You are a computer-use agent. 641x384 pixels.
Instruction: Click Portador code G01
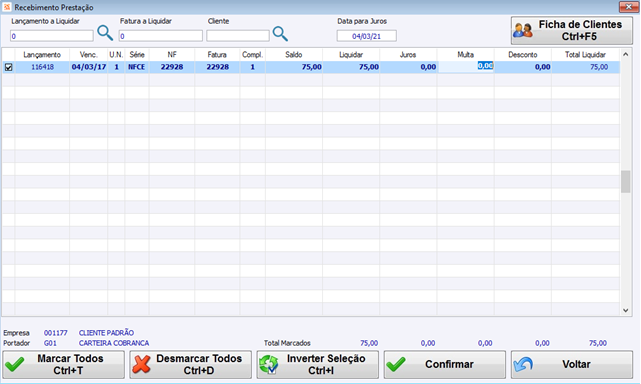tap(50, 343)
